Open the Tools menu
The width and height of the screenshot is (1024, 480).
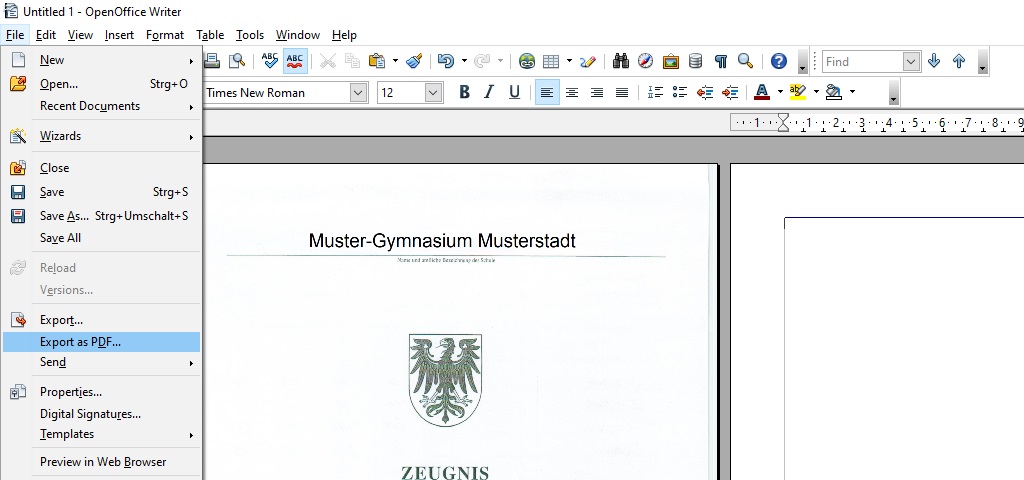[x=249, y=35]
